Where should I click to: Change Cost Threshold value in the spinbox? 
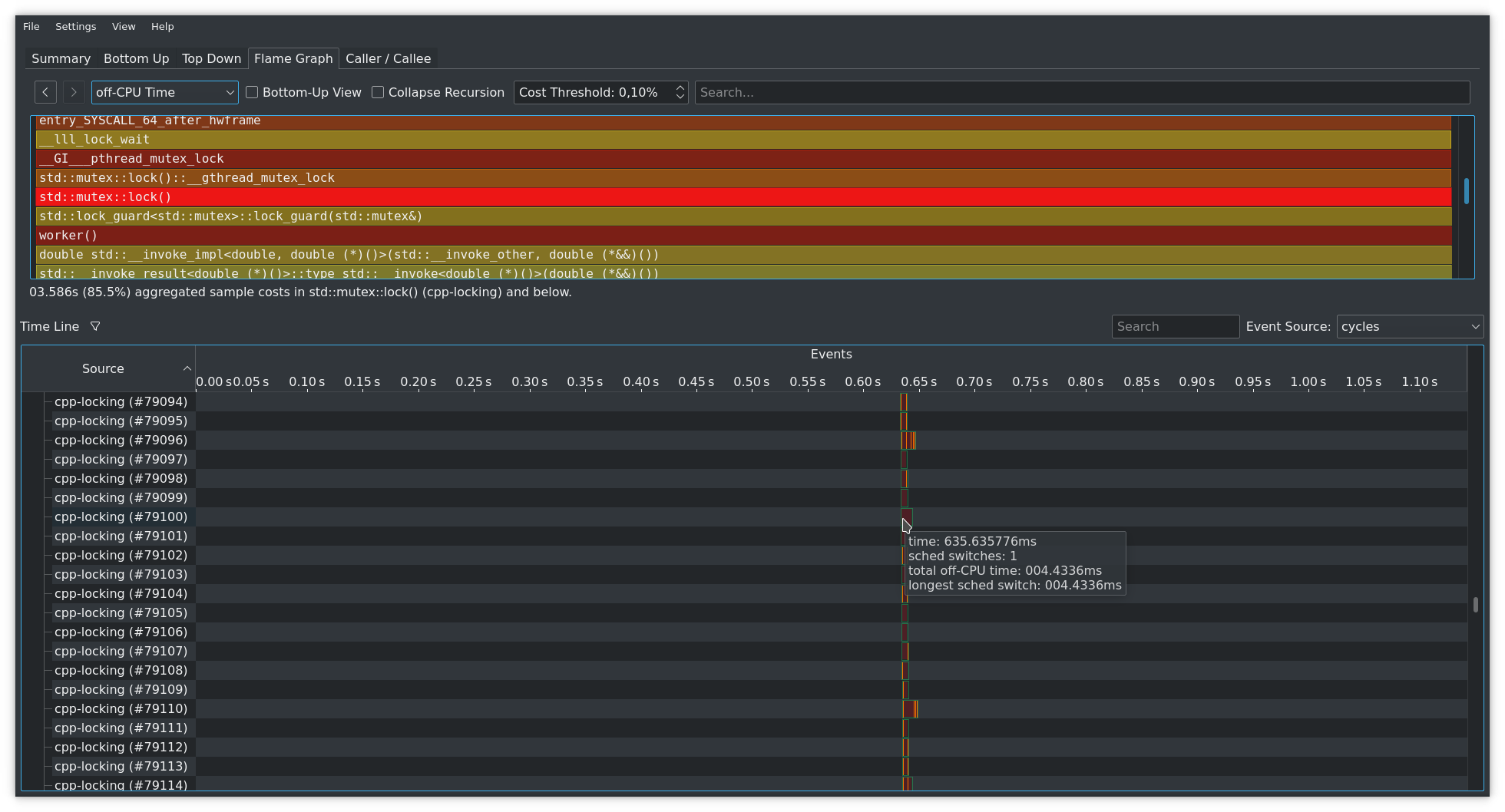pyautogui.click(x=591, y=92)
